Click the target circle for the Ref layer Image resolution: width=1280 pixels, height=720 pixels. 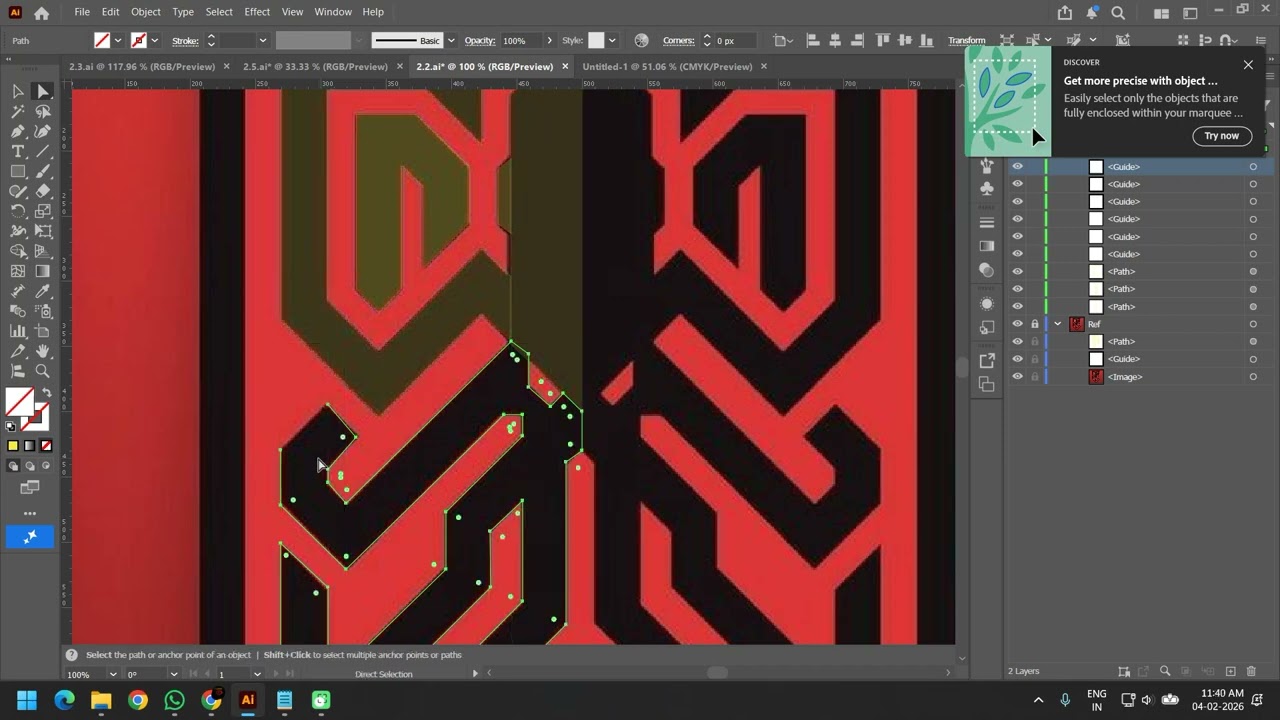pos(1253,324)
